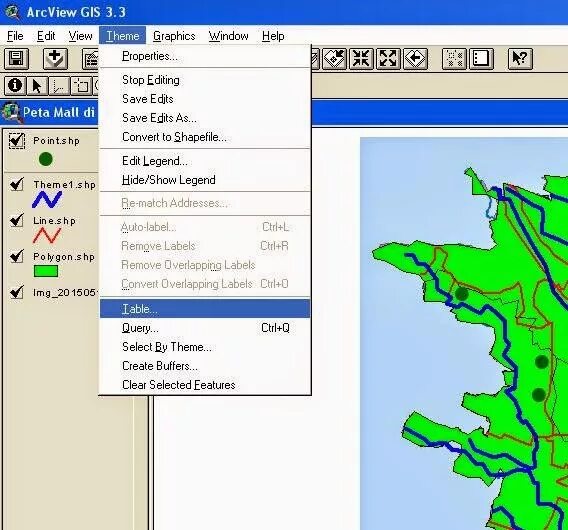Select the Line.shp theme name
The height and width of the screenshot is (530, 568).
[x=54, y=221]
